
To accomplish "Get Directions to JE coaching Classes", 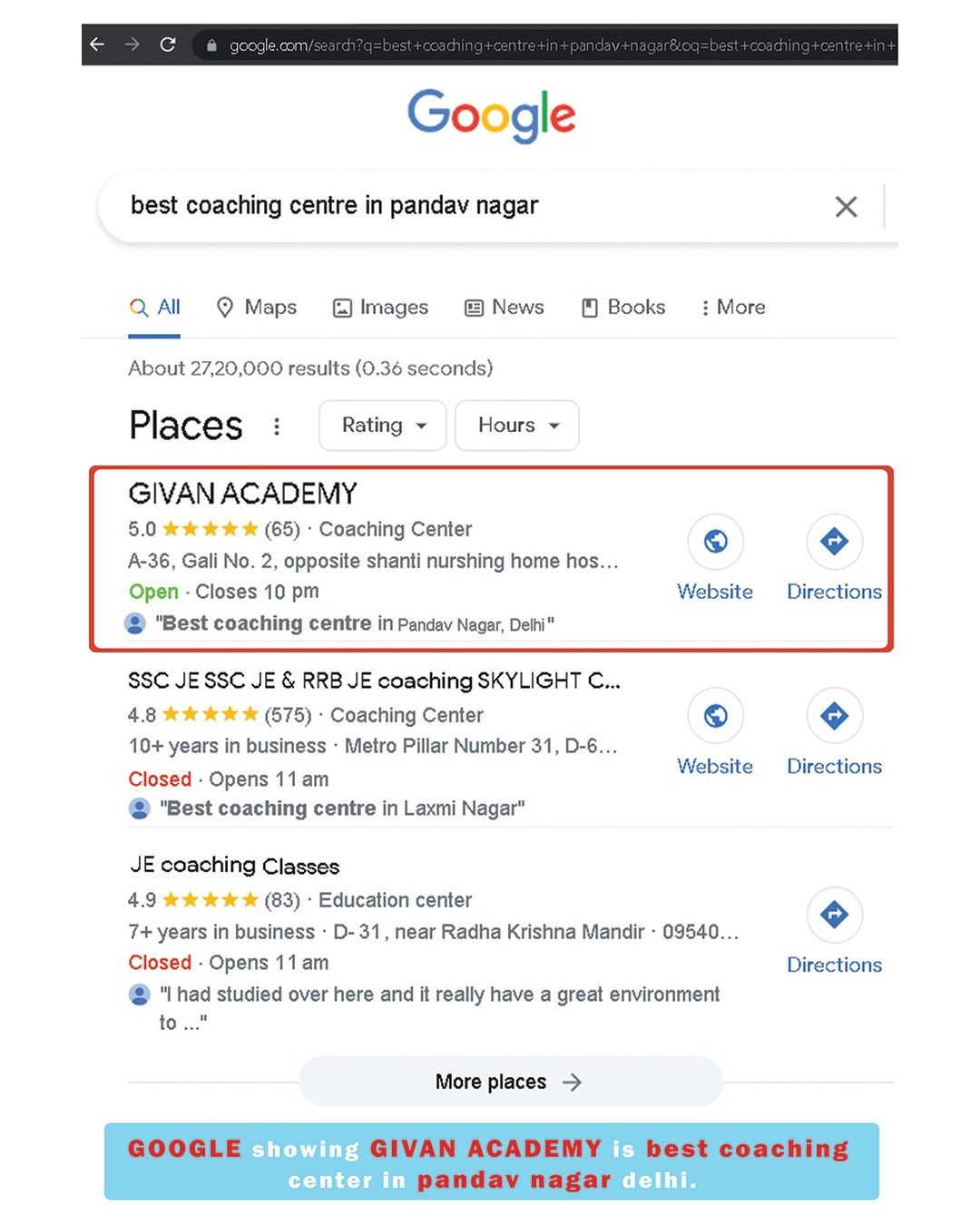I will [834, 915].
